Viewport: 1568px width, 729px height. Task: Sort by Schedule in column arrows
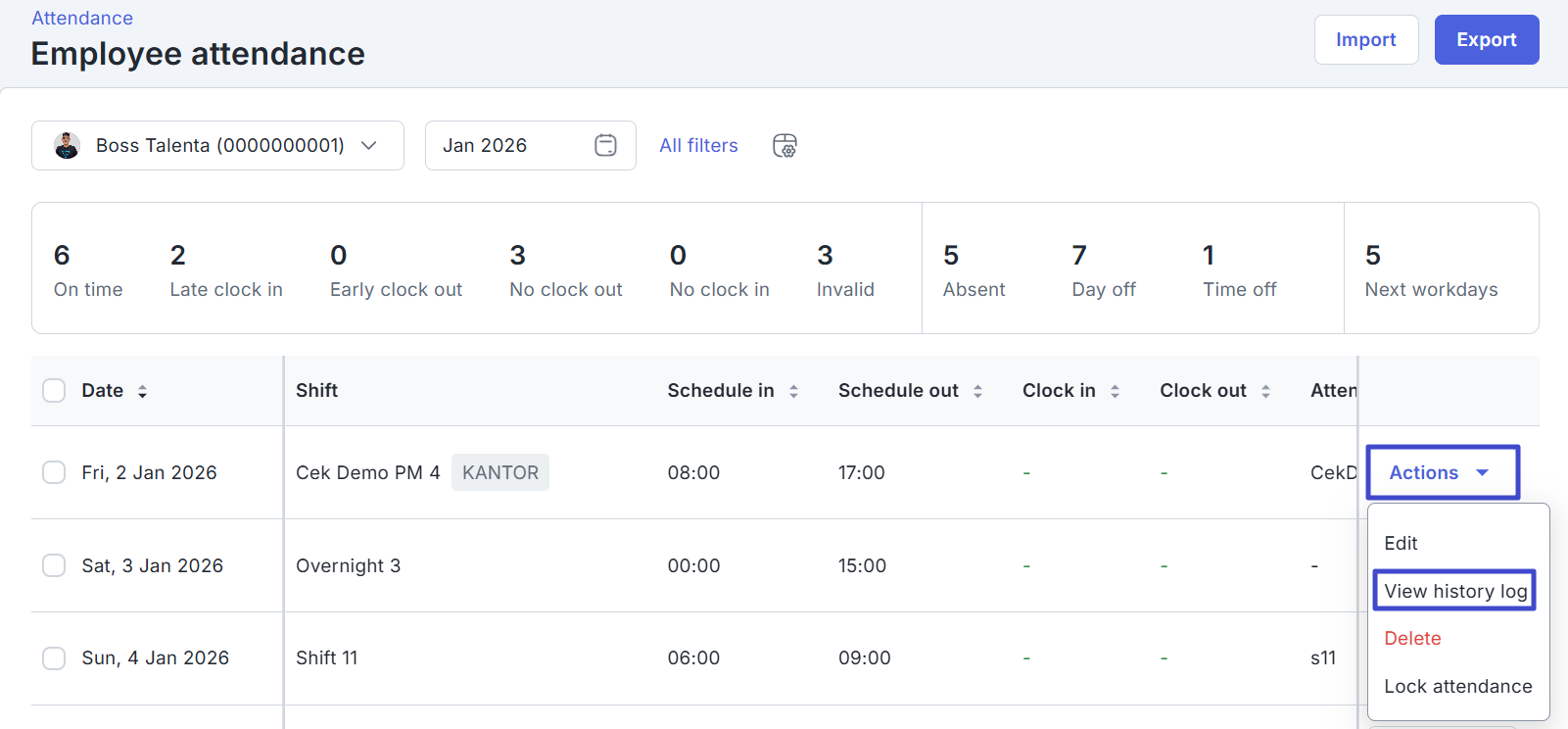[793, 391]
